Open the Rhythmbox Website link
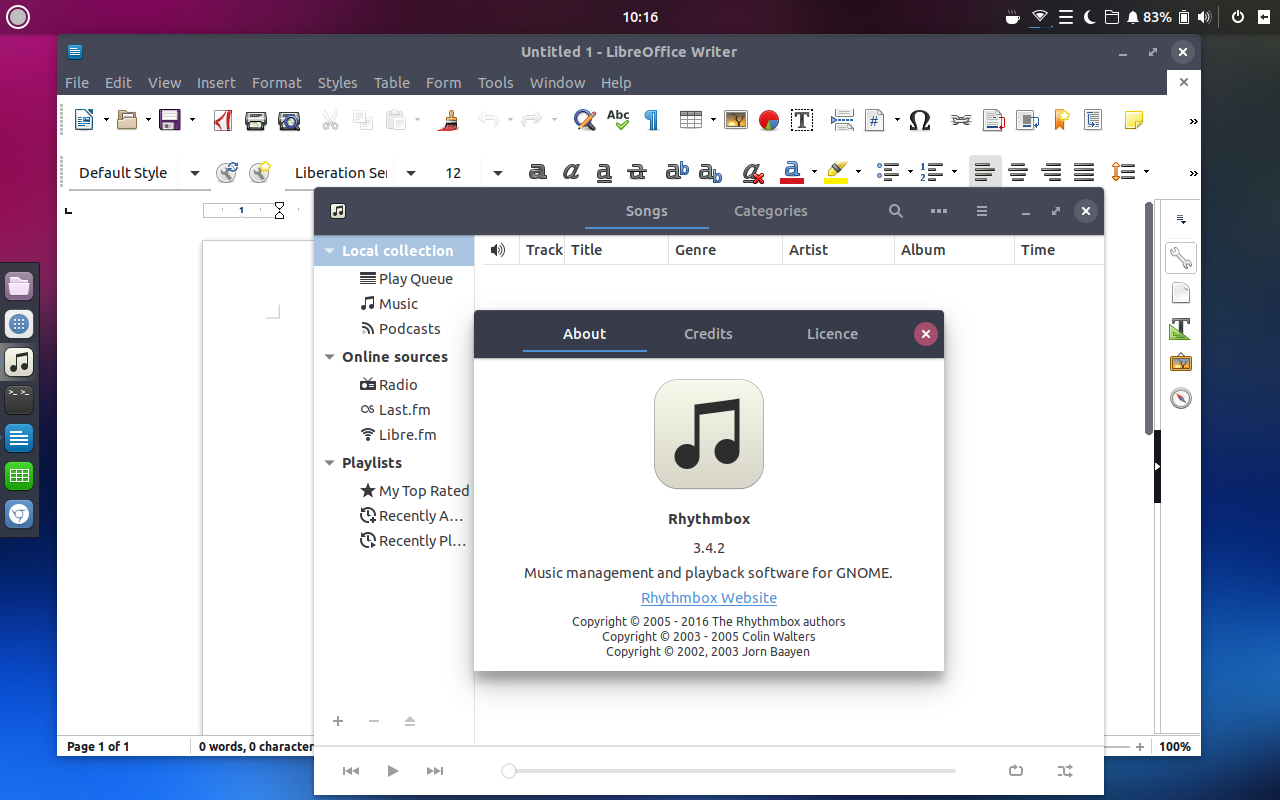 point(709,598)
